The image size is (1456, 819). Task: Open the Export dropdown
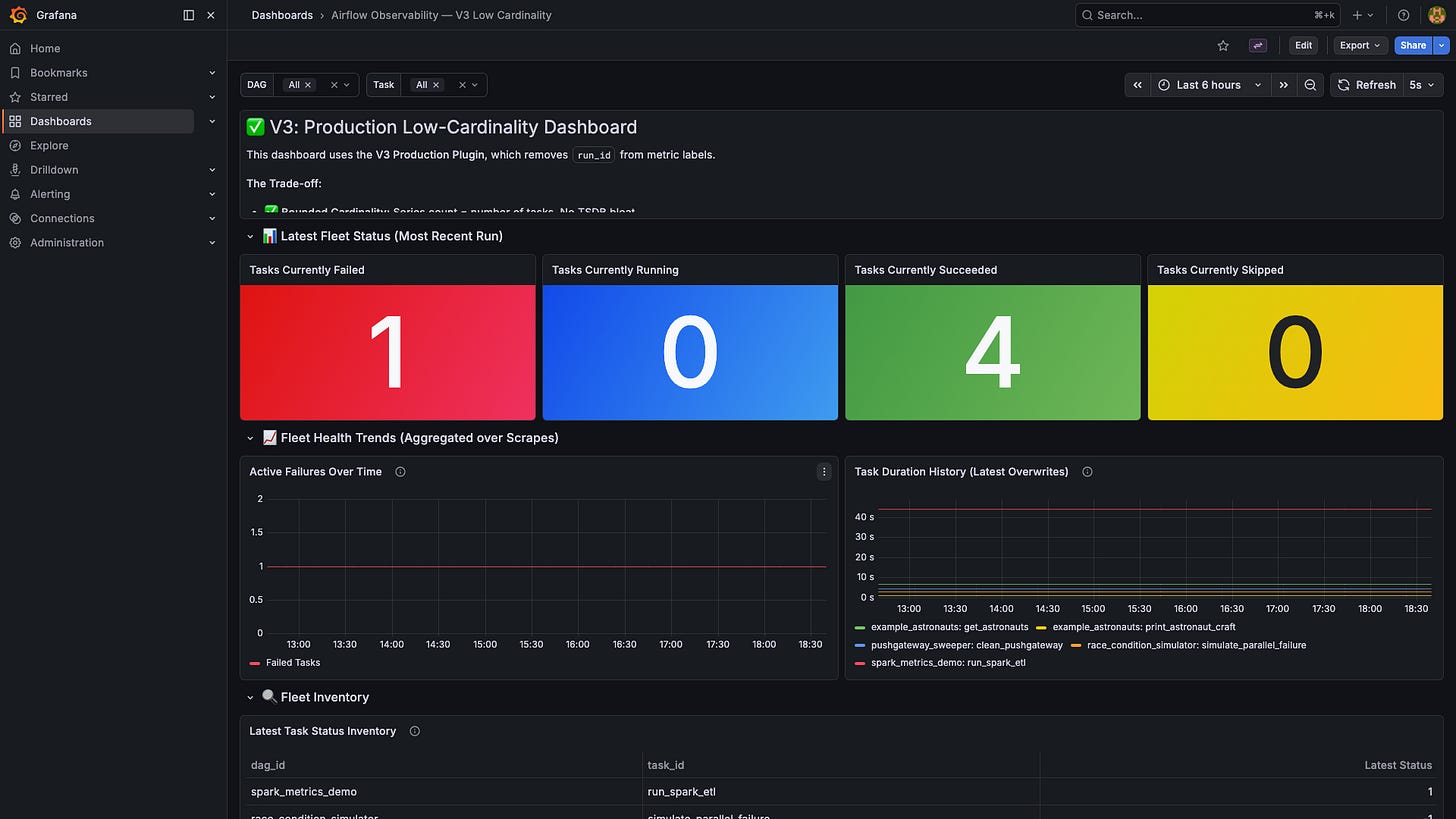tap(1360, 45)
